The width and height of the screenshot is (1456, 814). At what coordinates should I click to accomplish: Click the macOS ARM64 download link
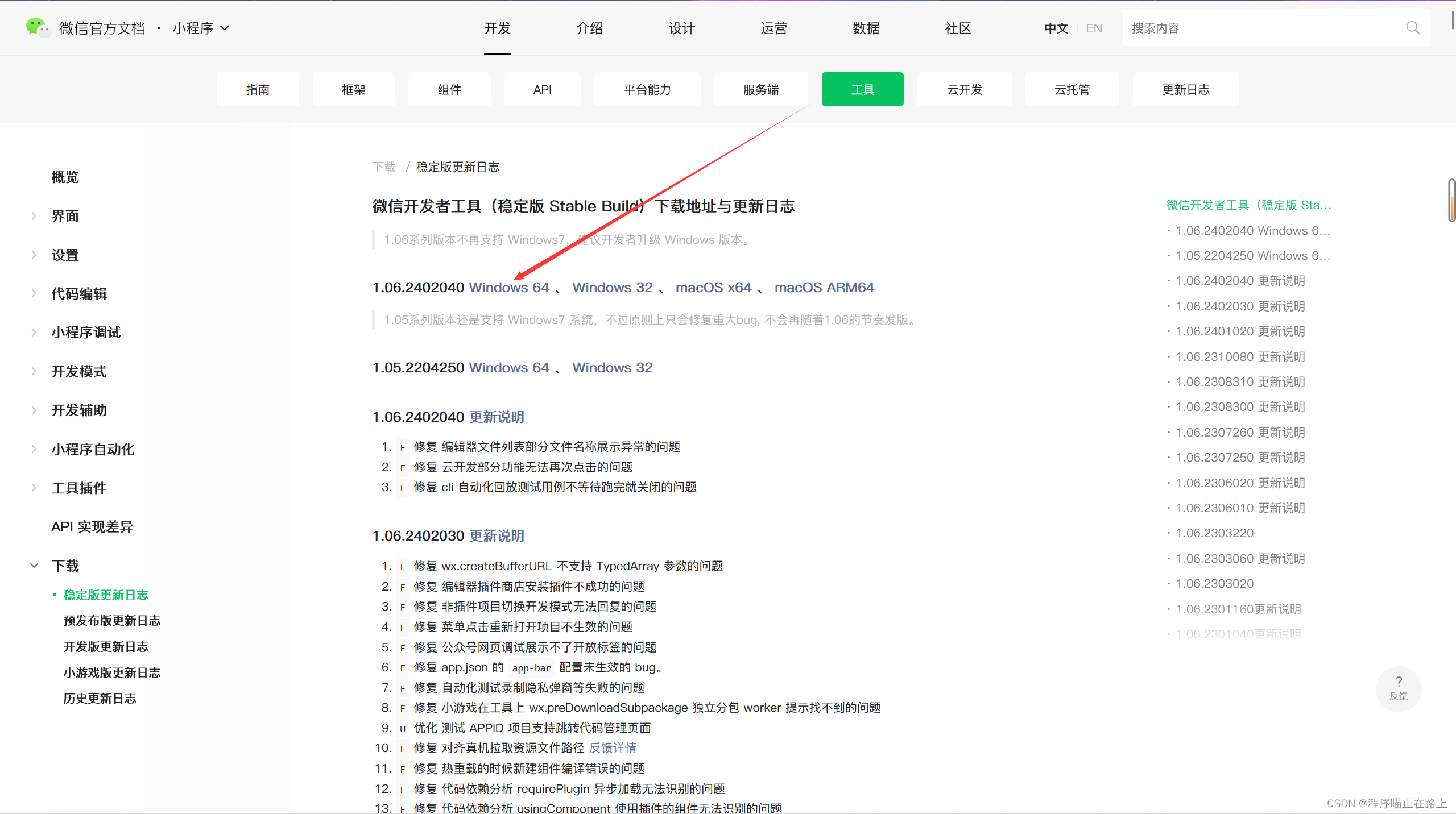coord(824,288)
